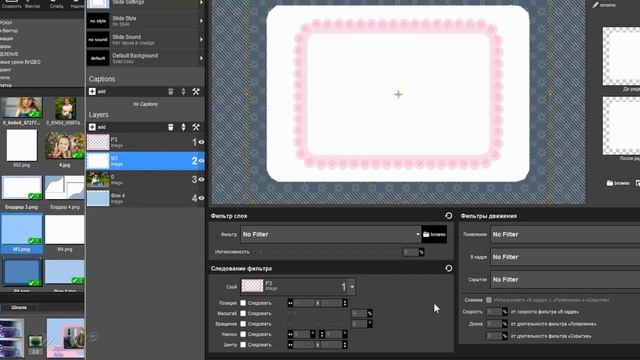This screenshot has height=360, width=640.
Task: Click the Слайд toolbar button
Action: coord(56,4)
